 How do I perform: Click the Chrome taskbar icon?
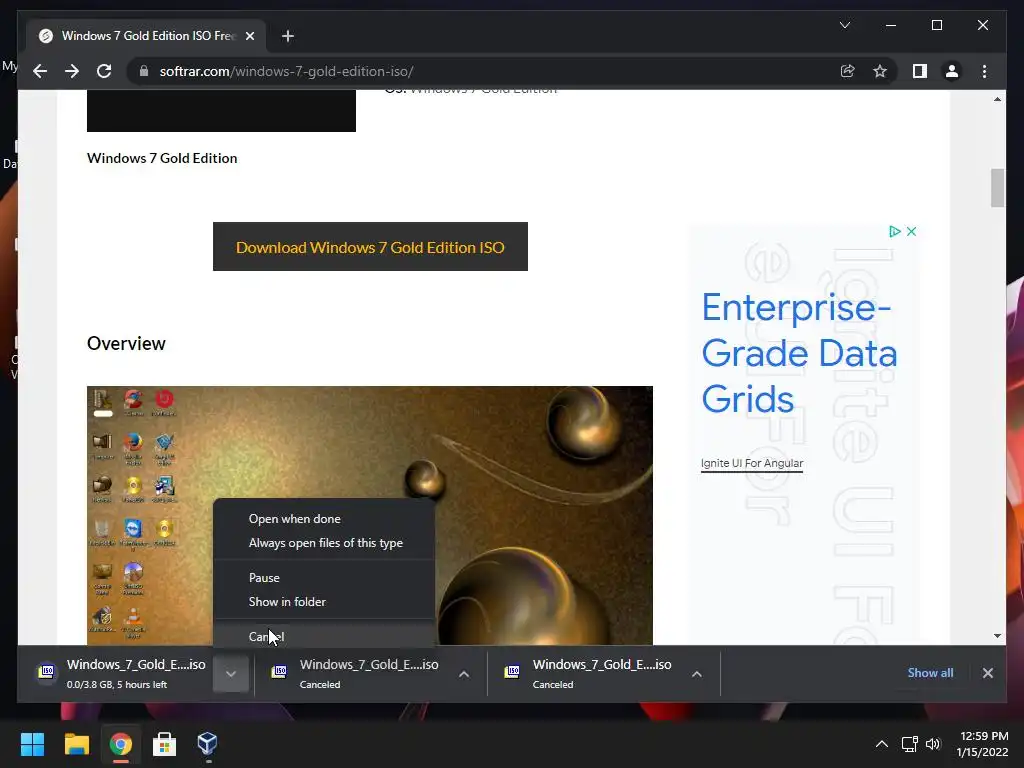click(x=121, y=744)
